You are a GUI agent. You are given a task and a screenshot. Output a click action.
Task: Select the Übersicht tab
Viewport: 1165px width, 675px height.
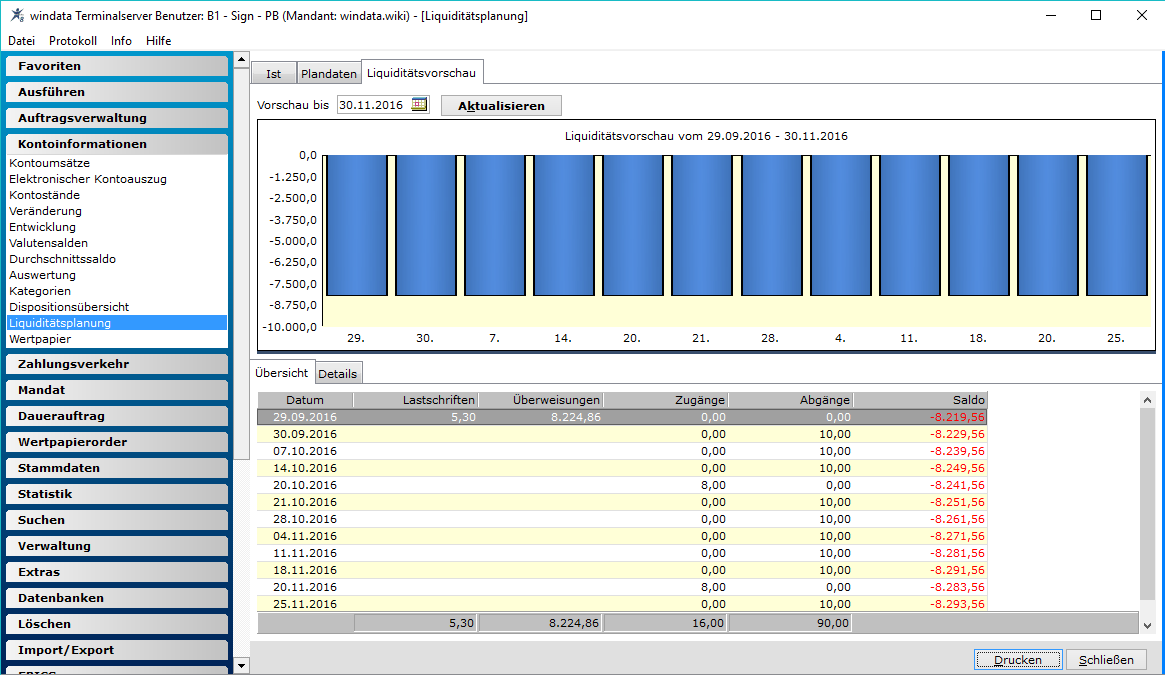[282, 372]
